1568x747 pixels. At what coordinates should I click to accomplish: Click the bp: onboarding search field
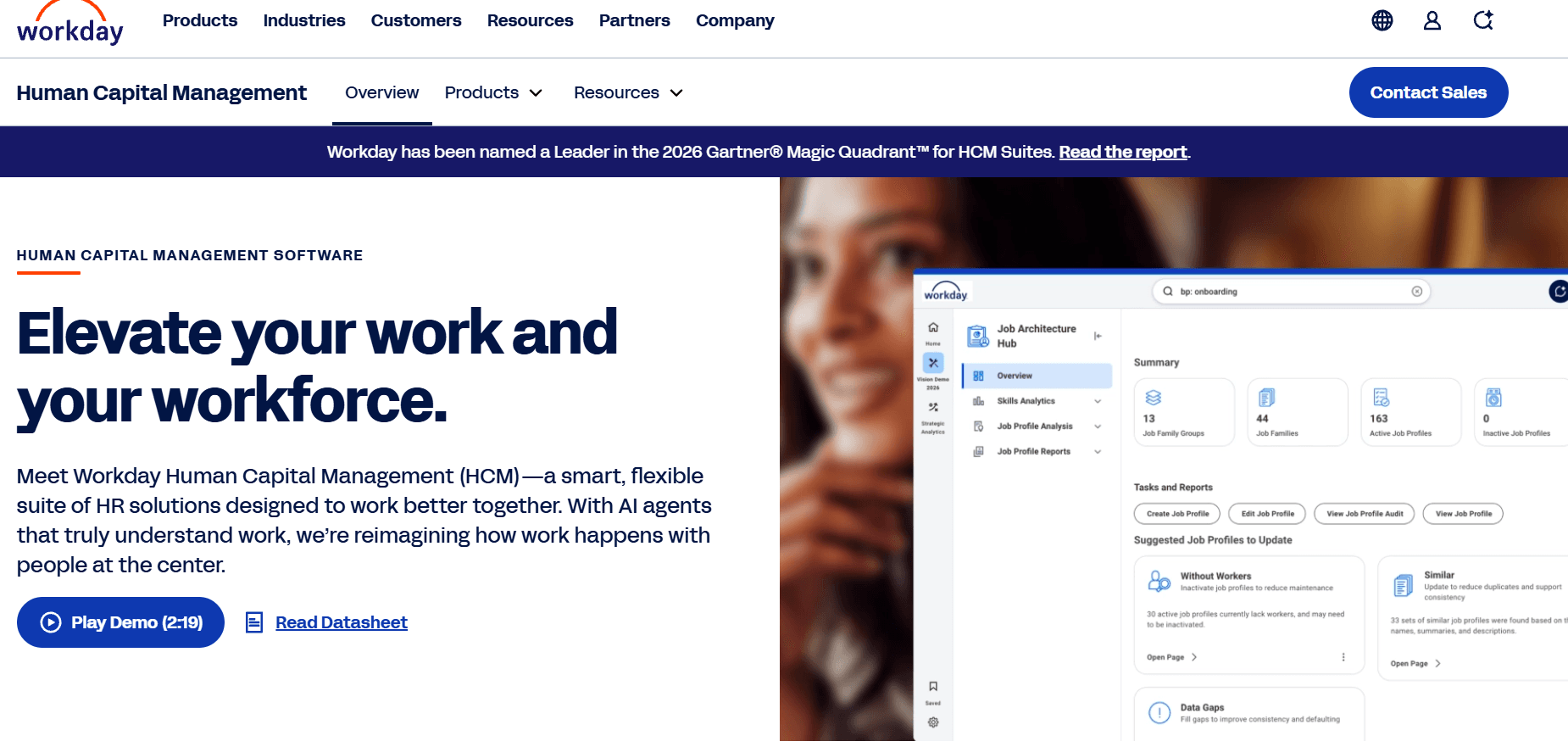1291,292
